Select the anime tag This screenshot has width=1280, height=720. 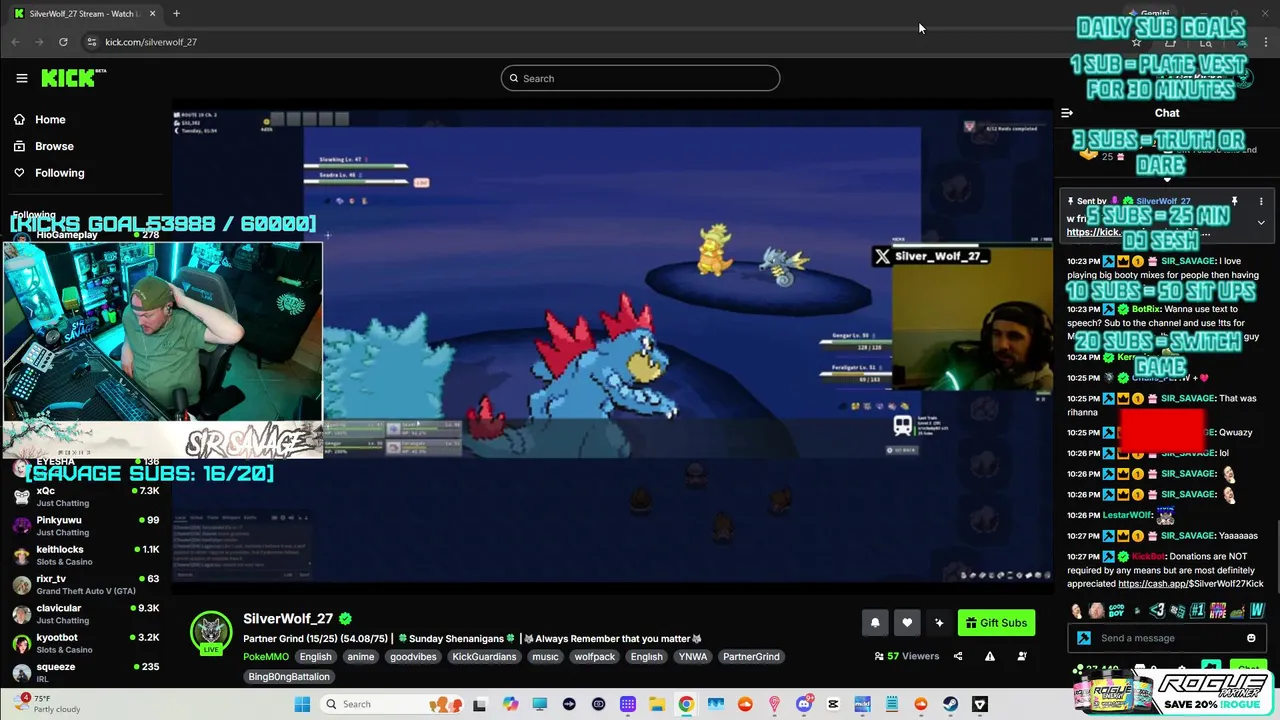click(361, 657)
